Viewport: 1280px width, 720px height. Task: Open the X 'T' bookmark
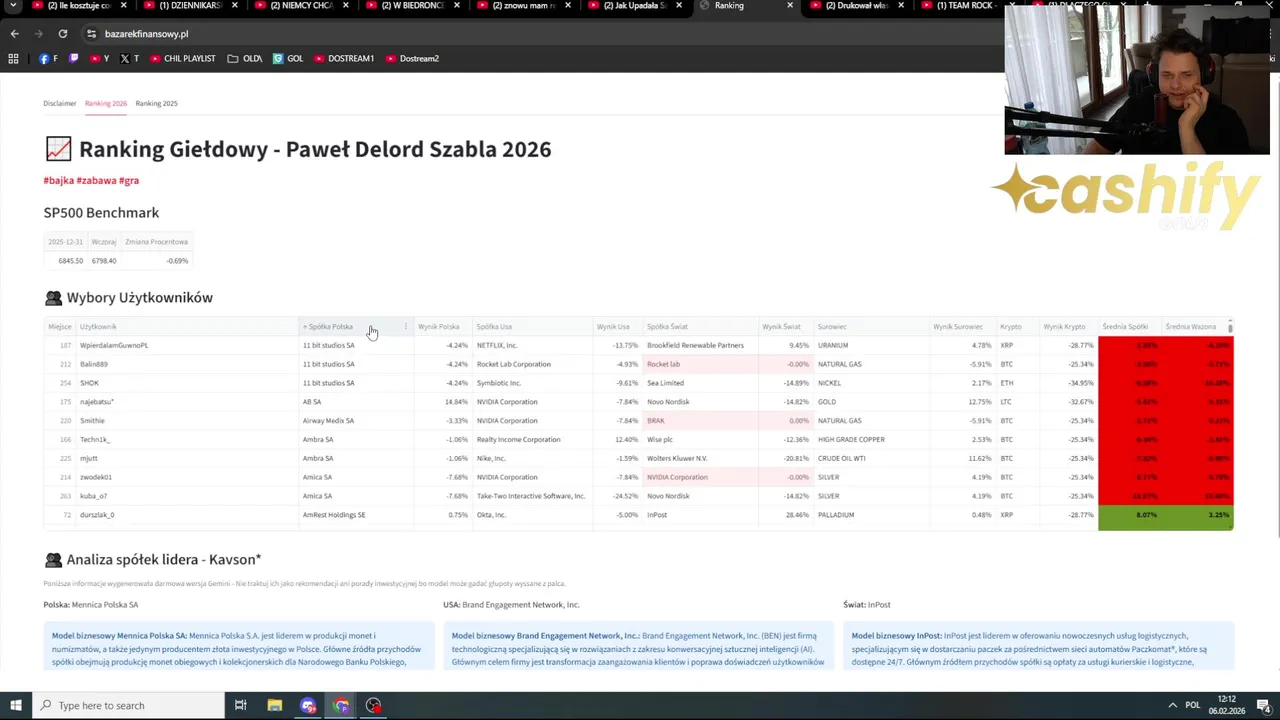pyautogui.click(x=129, y=59)
